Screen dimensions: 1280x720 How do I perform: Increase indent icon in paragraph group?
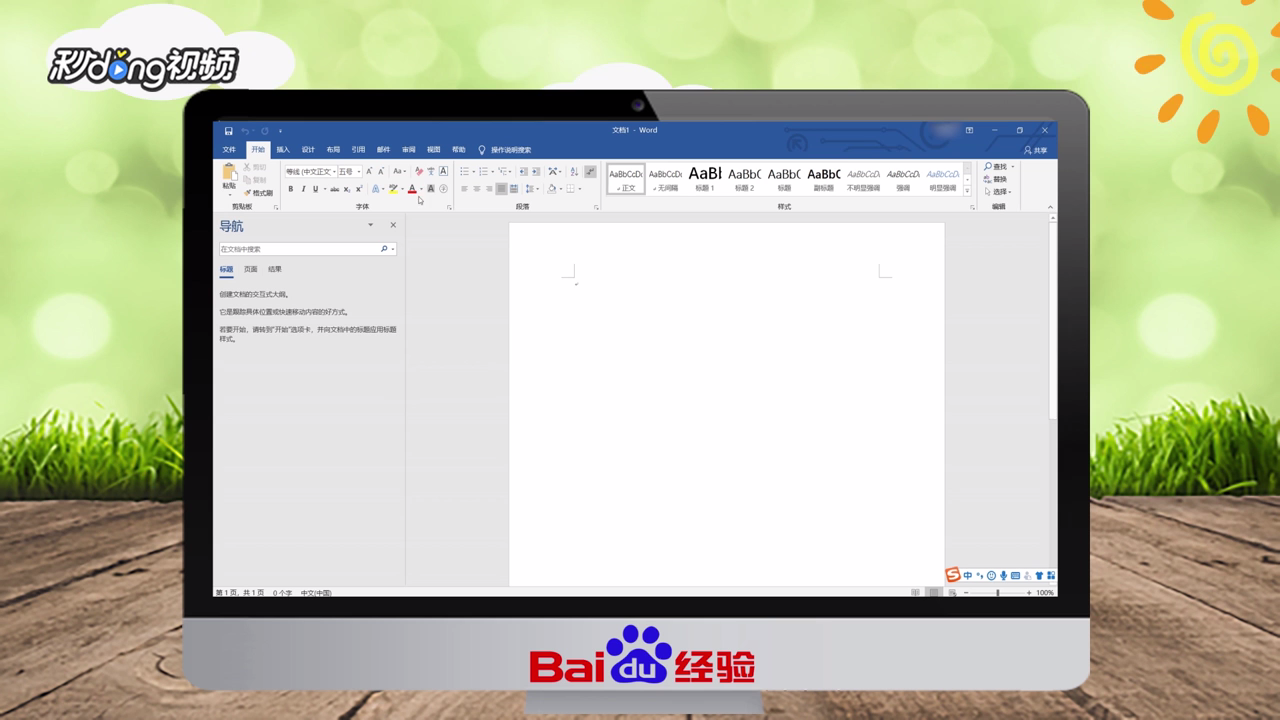coord(535,171)
